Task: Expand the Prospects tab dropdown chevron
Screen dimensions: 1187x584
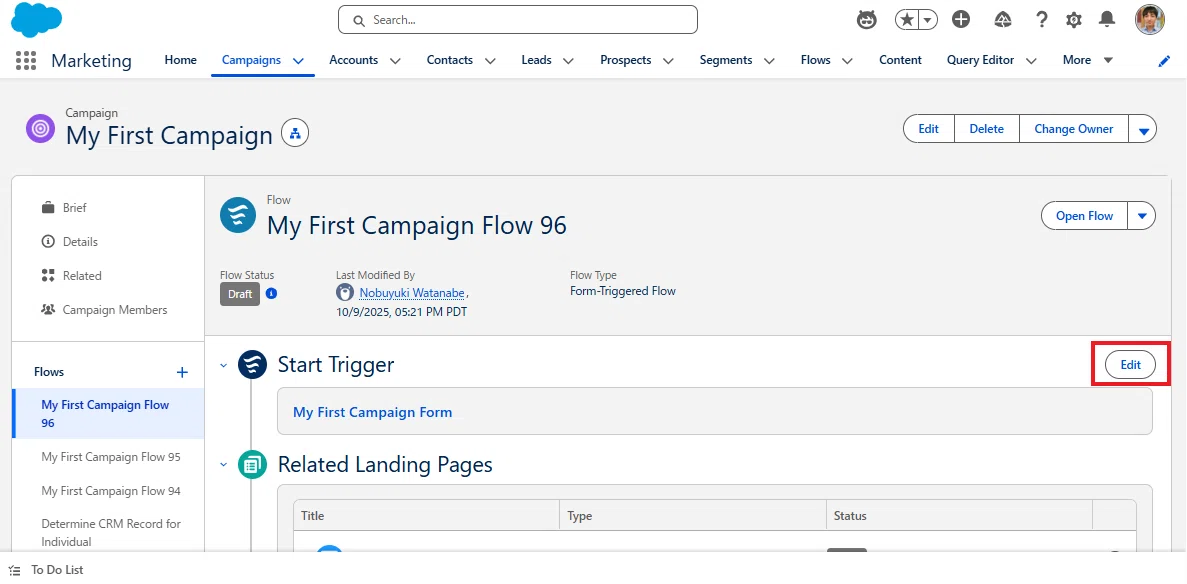Action: click(668, 61)
